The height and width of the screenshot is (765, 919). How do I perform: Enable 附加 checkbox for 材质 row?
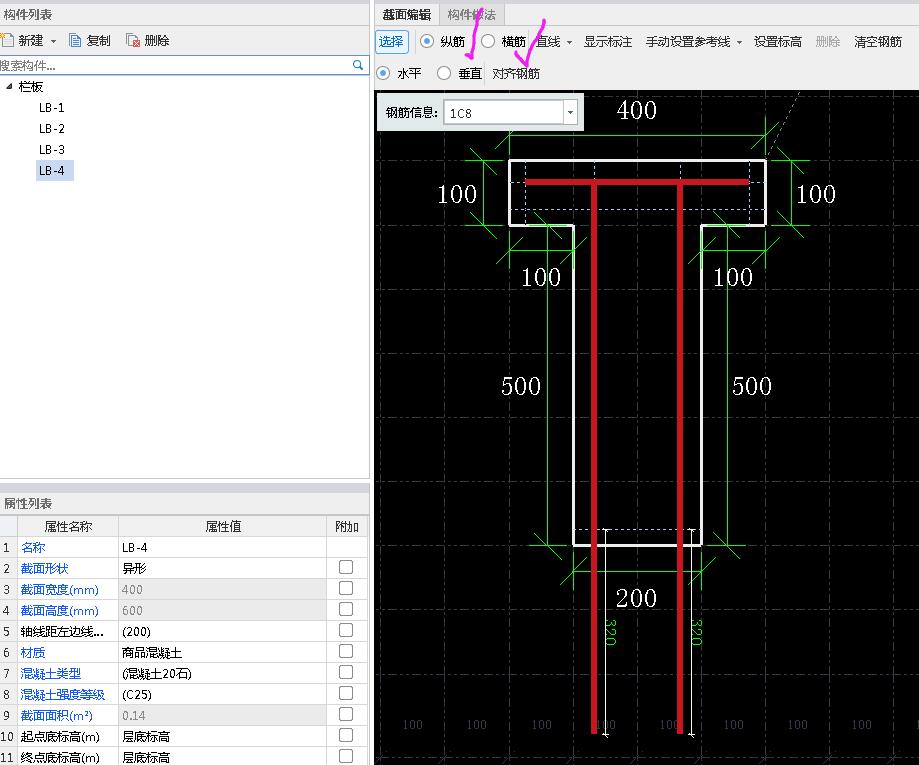pos(346,651)
